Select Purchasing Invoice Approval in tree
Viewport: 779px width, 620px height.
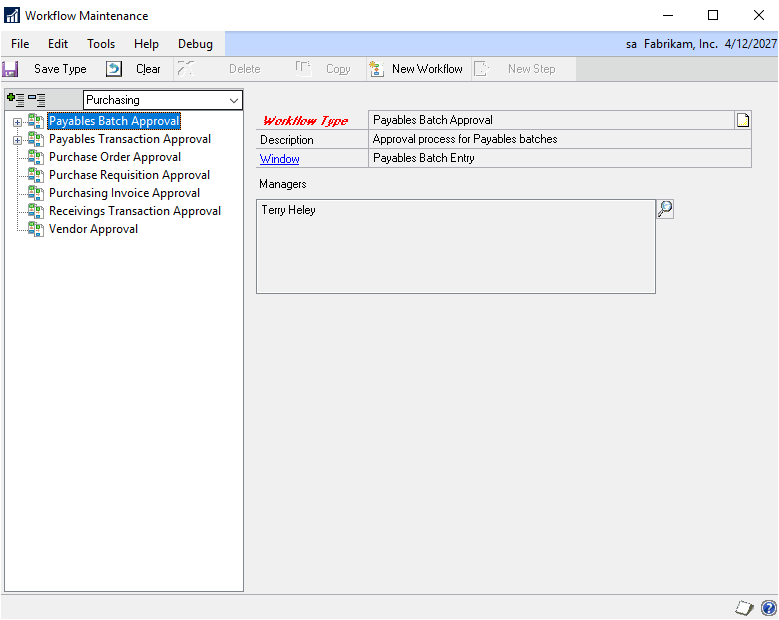point(124,193)
